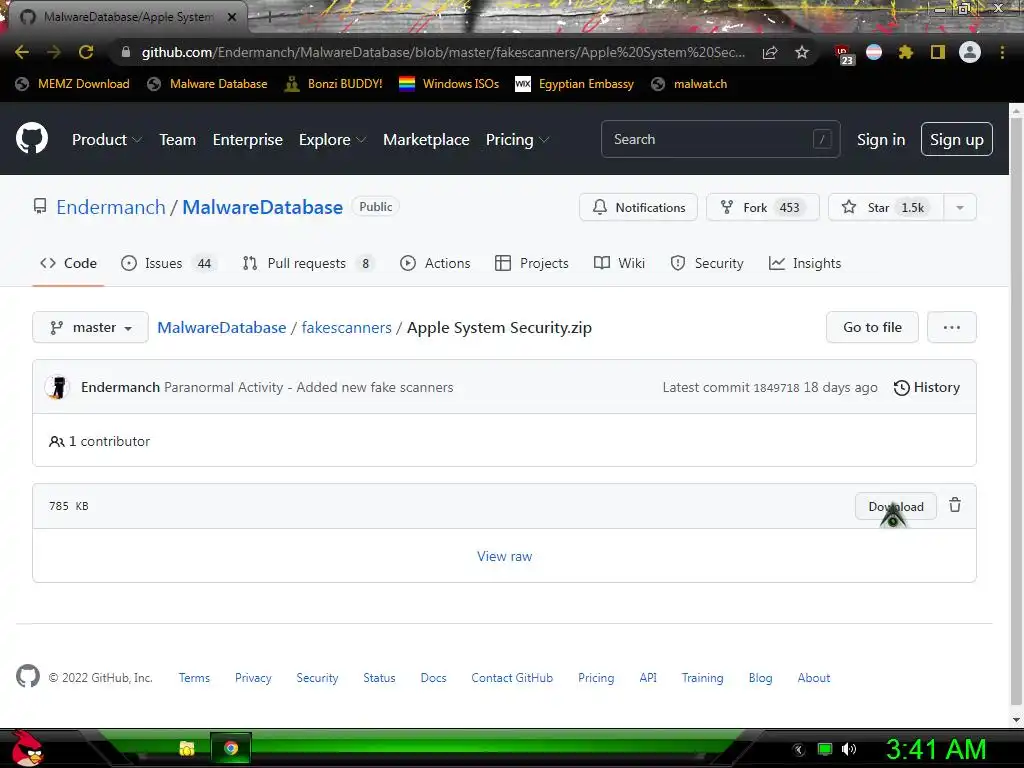Open the Chrome three-dot menu
This screenshot has height=768, width=1024.
pyautogui.click(x=1002, y=52)
